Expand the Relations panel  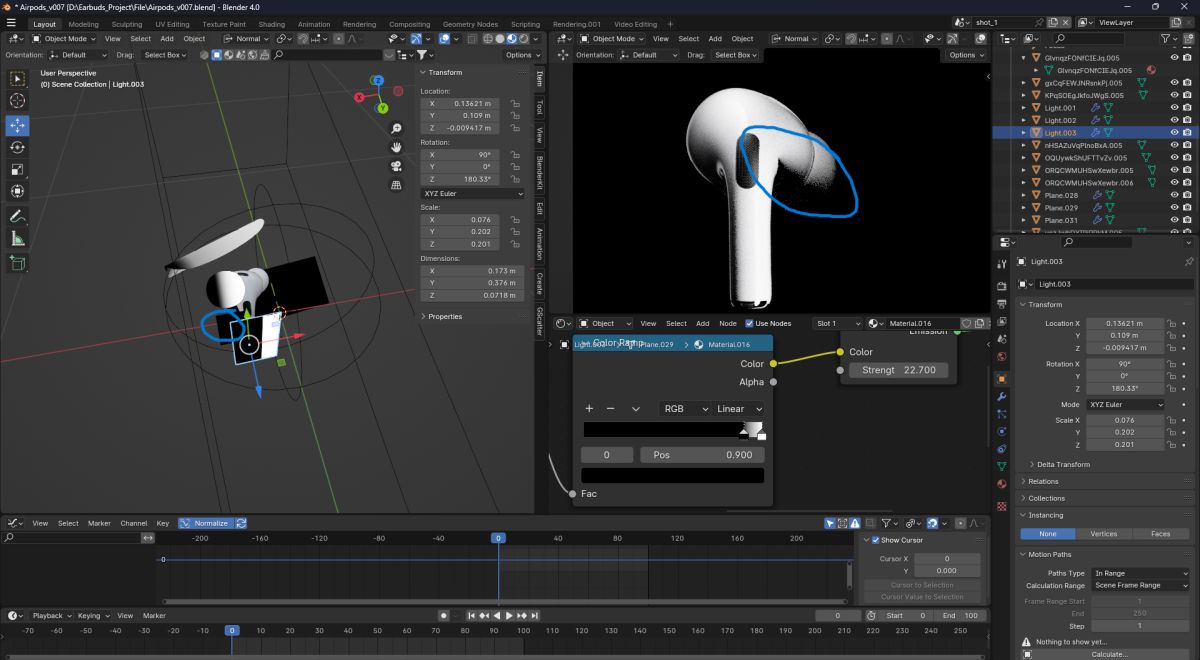tap(1043, 481)
